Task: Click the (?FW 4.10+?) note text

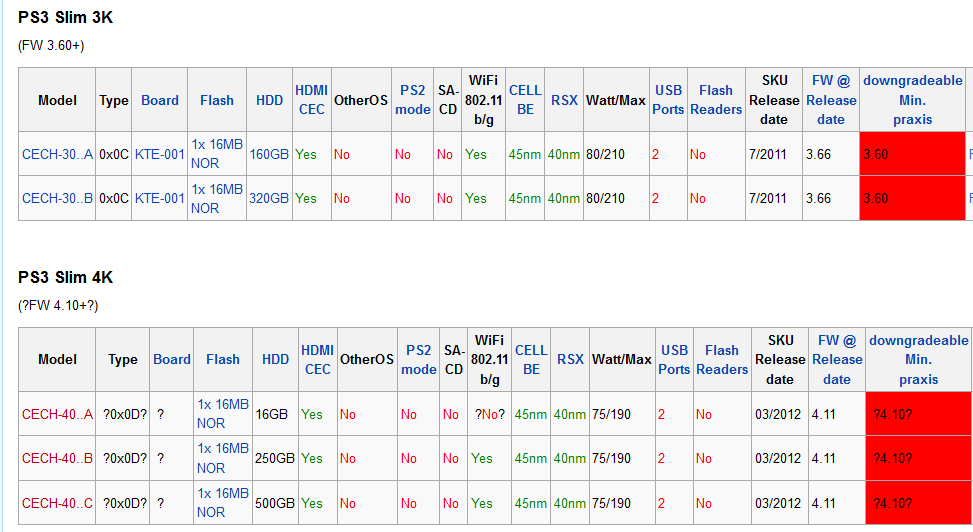Action: (x=58, y=305)
